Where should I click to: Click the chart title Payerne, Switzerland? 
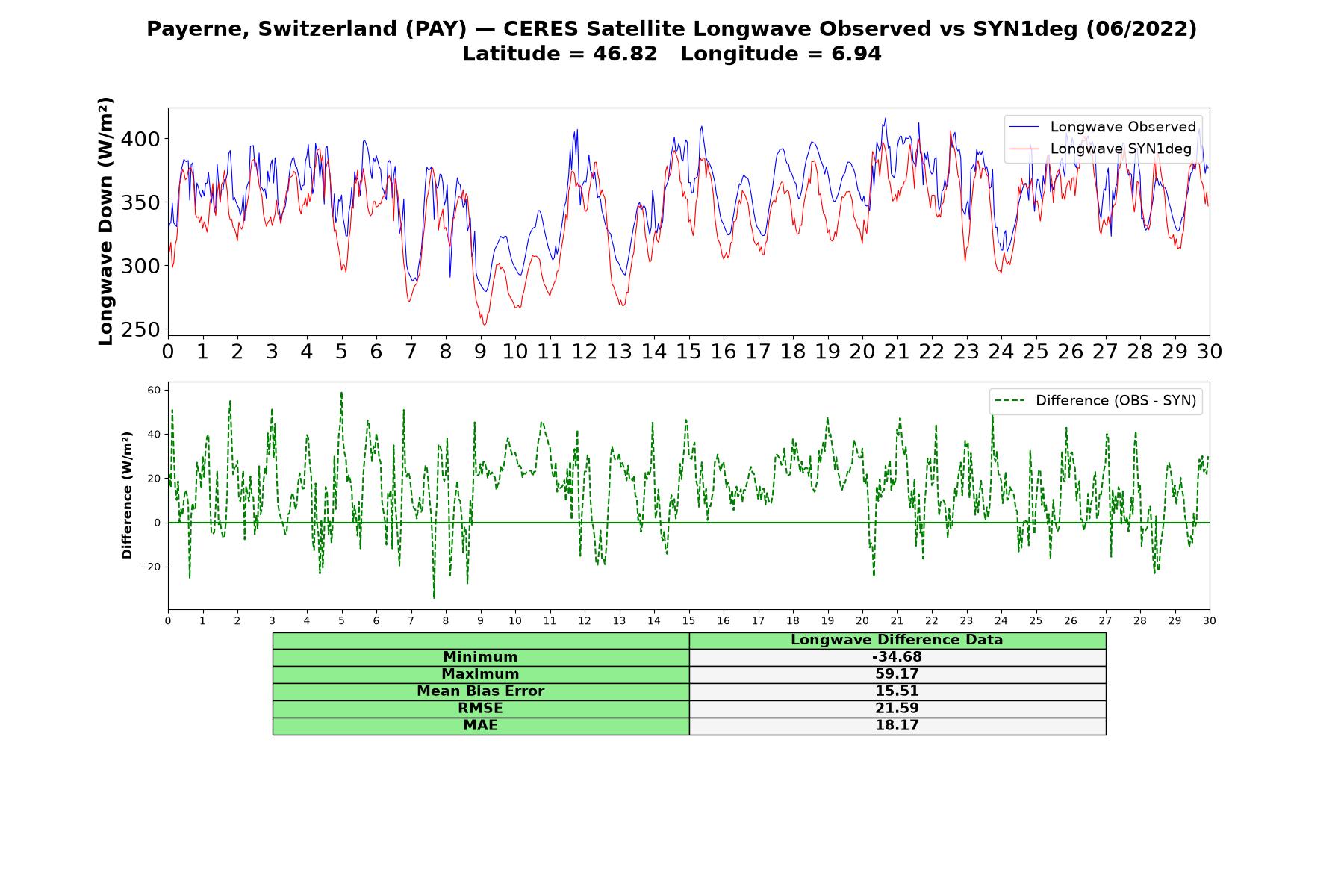[x=671, y=29]
